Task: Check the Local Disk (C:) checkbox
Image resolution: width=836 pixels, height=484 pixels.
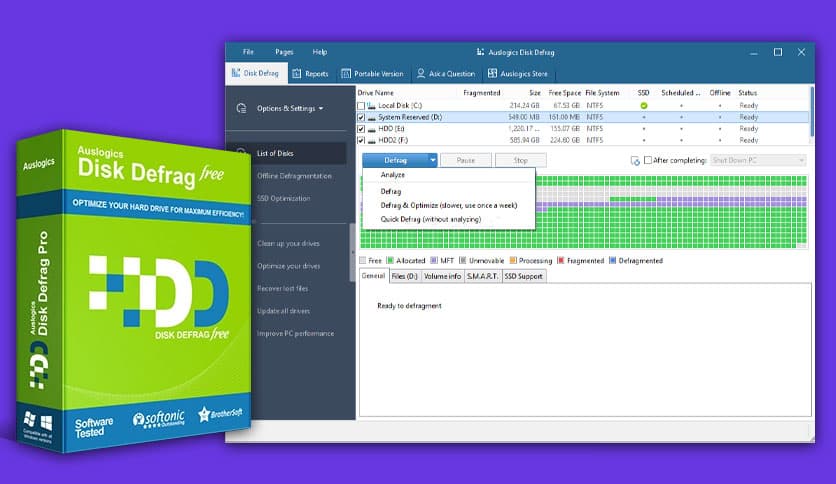Action: (361, 106)
